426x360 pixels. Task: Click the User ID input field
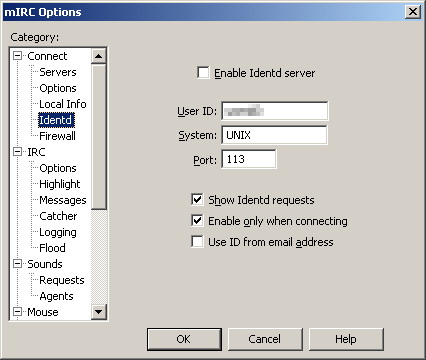point(275,111)
